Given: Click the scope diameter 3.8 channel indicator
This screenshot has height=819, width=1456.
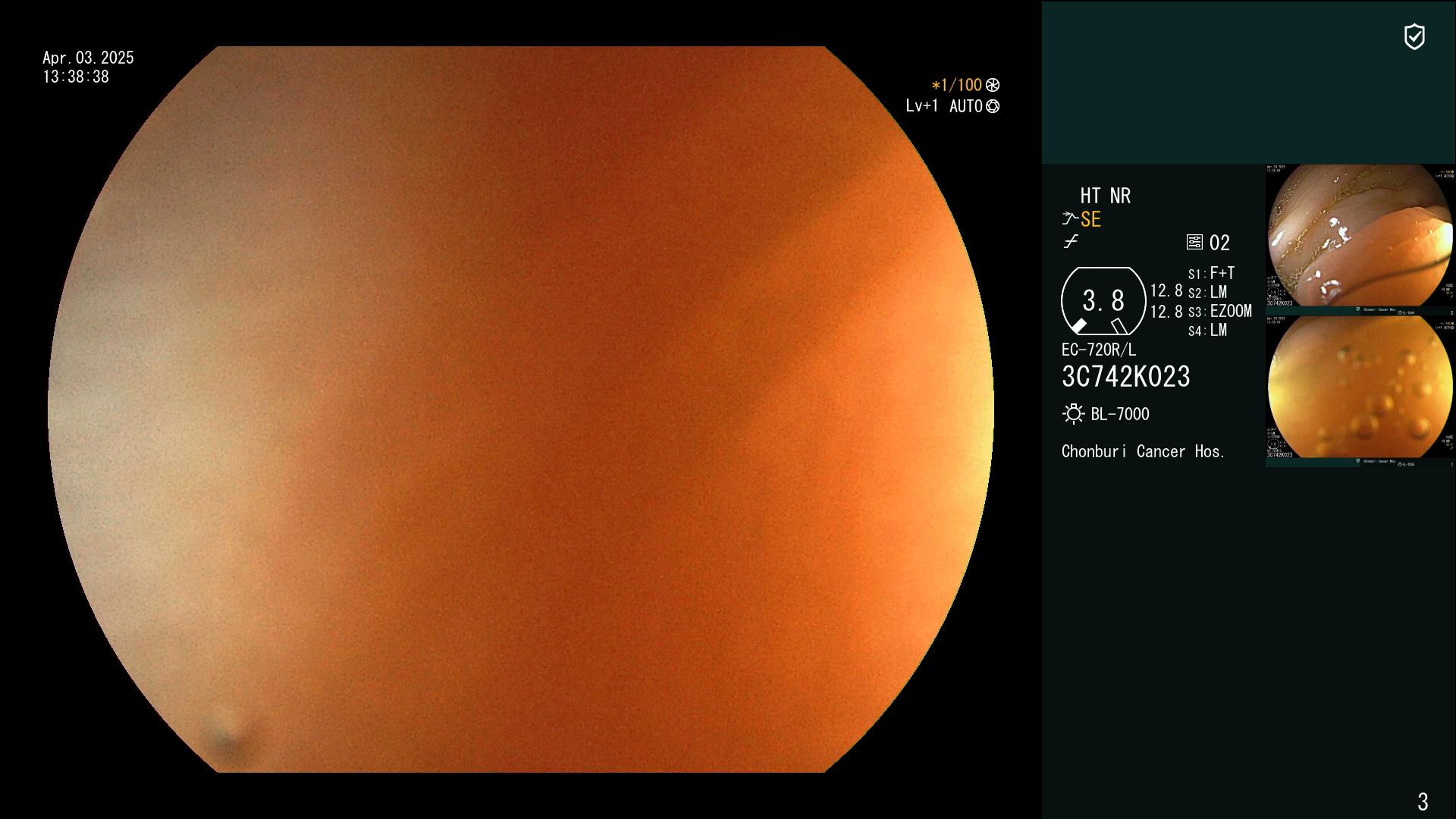Looking at the screenshot, I should click(x=1103, y=301).
